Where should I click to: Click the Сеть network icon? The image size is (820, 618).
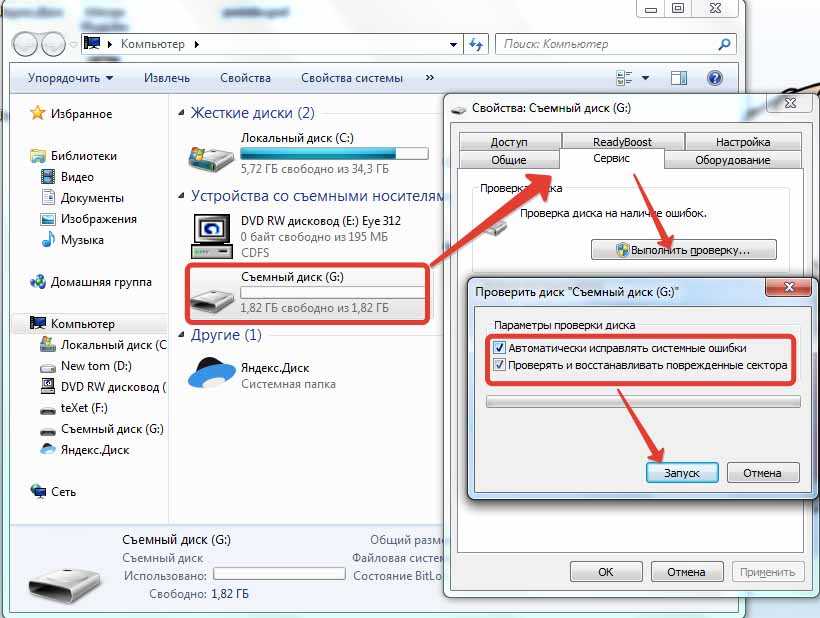tap(38, 491)
